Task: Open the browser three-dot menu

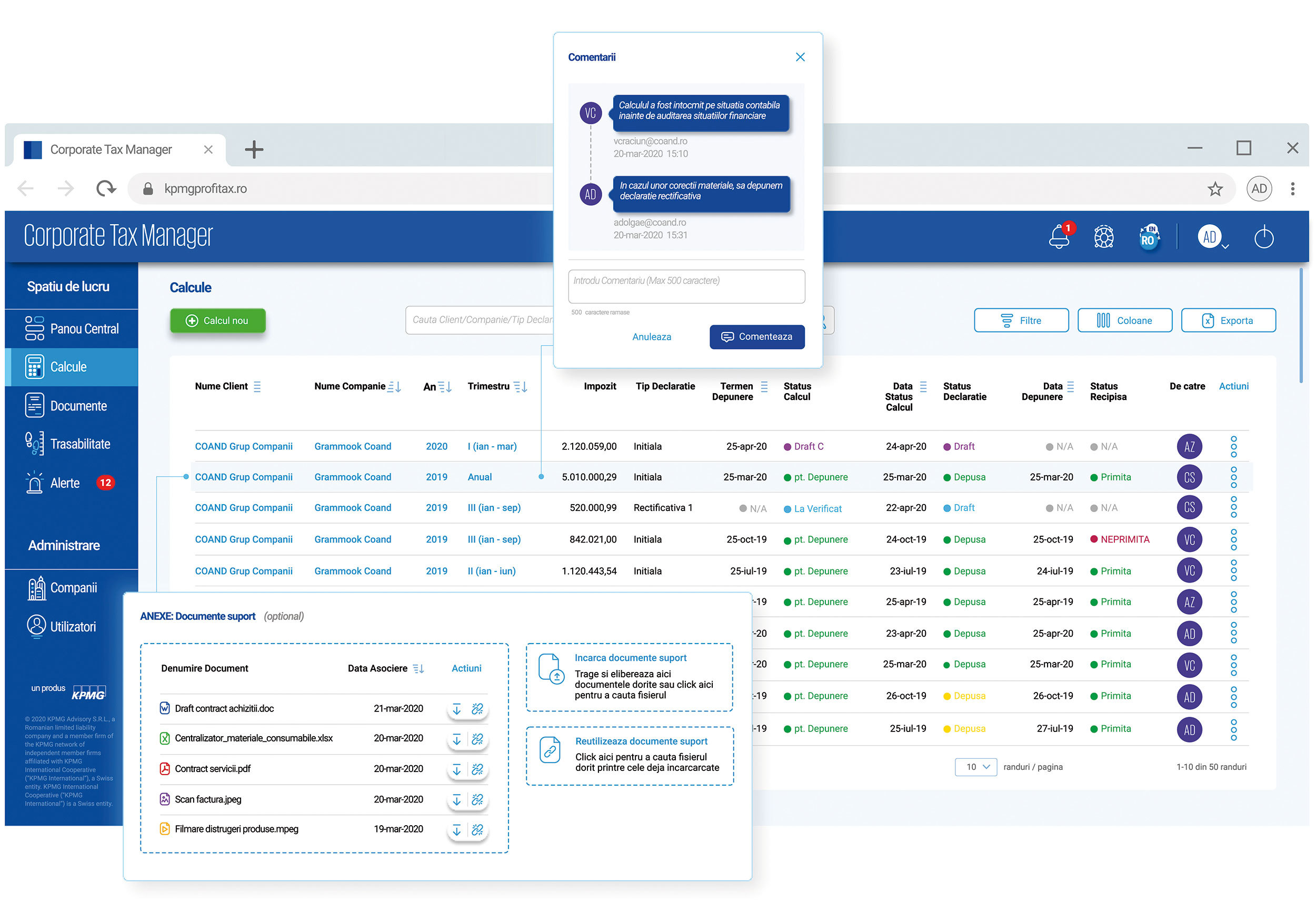Action: click(1292, 189)
